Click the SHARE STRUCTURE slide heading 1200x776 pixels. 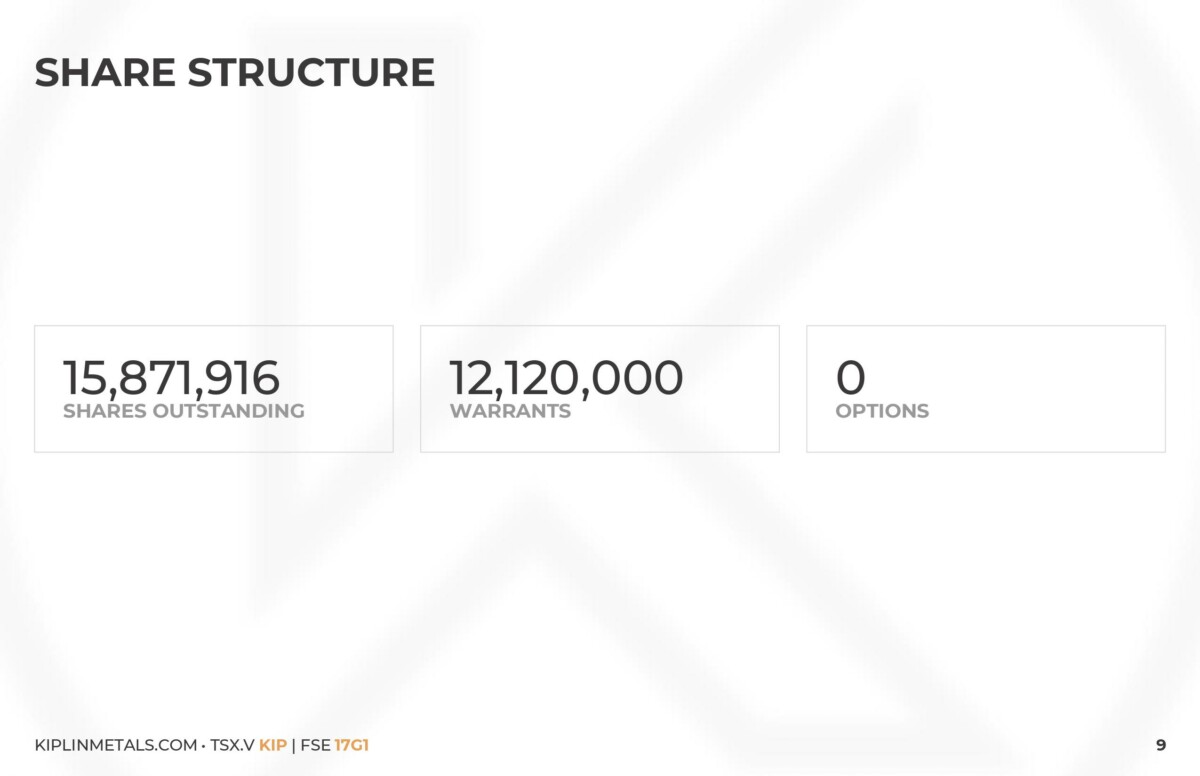(235, 73)
